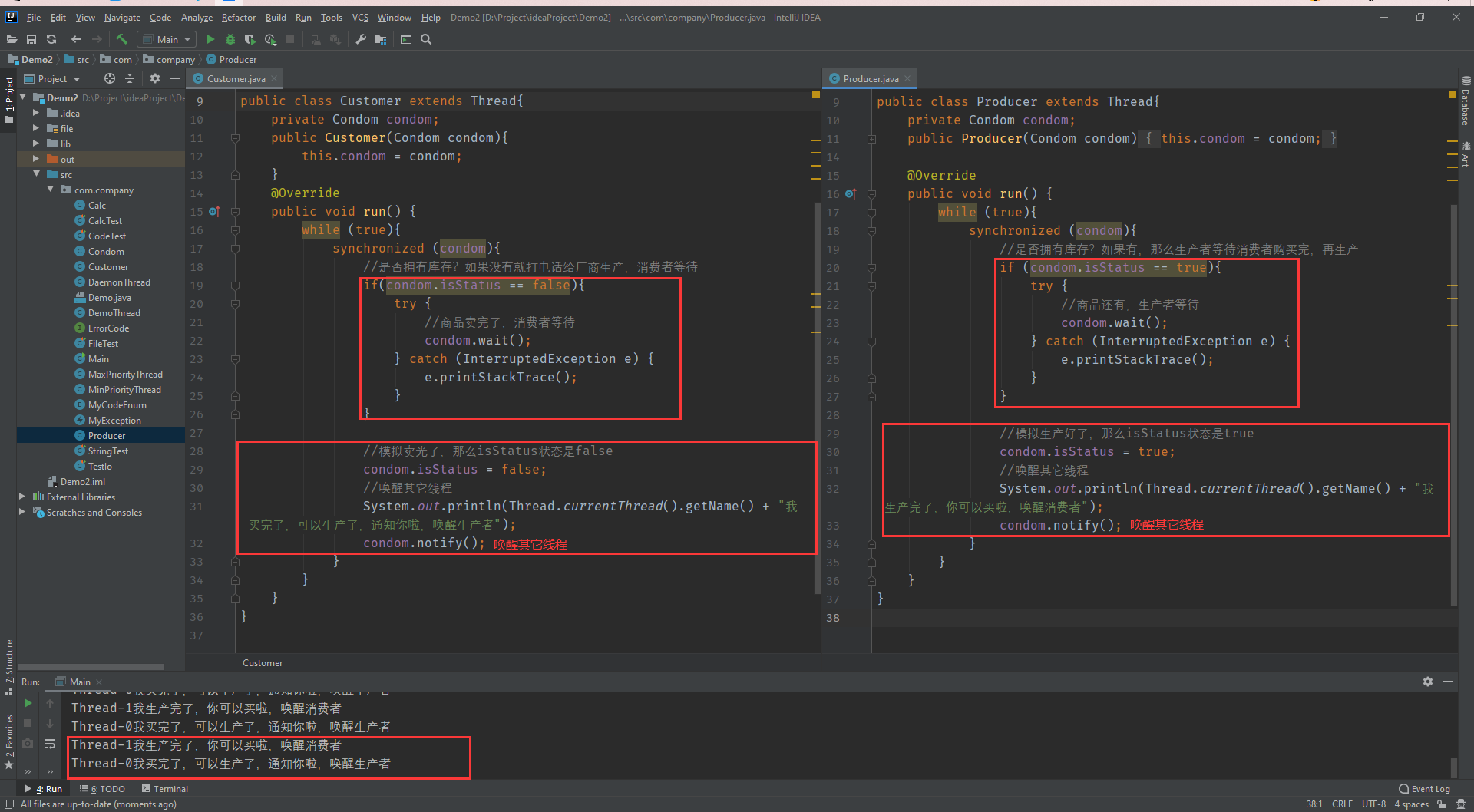Expand Scratches and Consoles node

[x=21, y=512]
